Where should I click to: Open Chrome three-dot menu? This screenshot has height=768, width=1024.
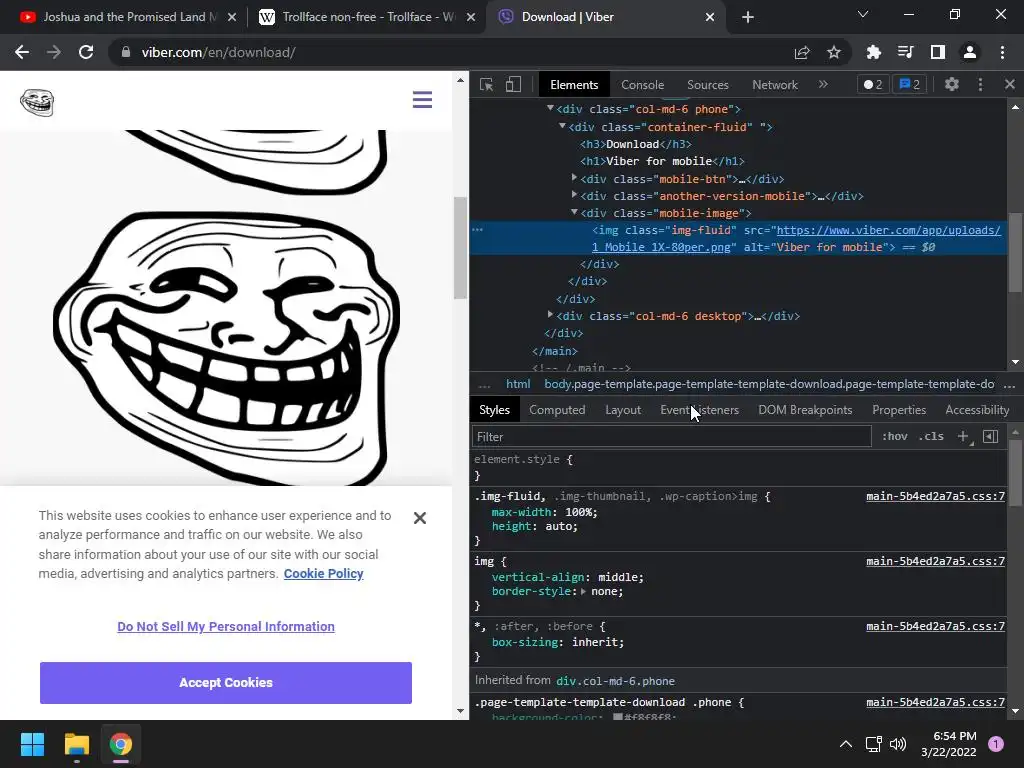coord(1002,52)
